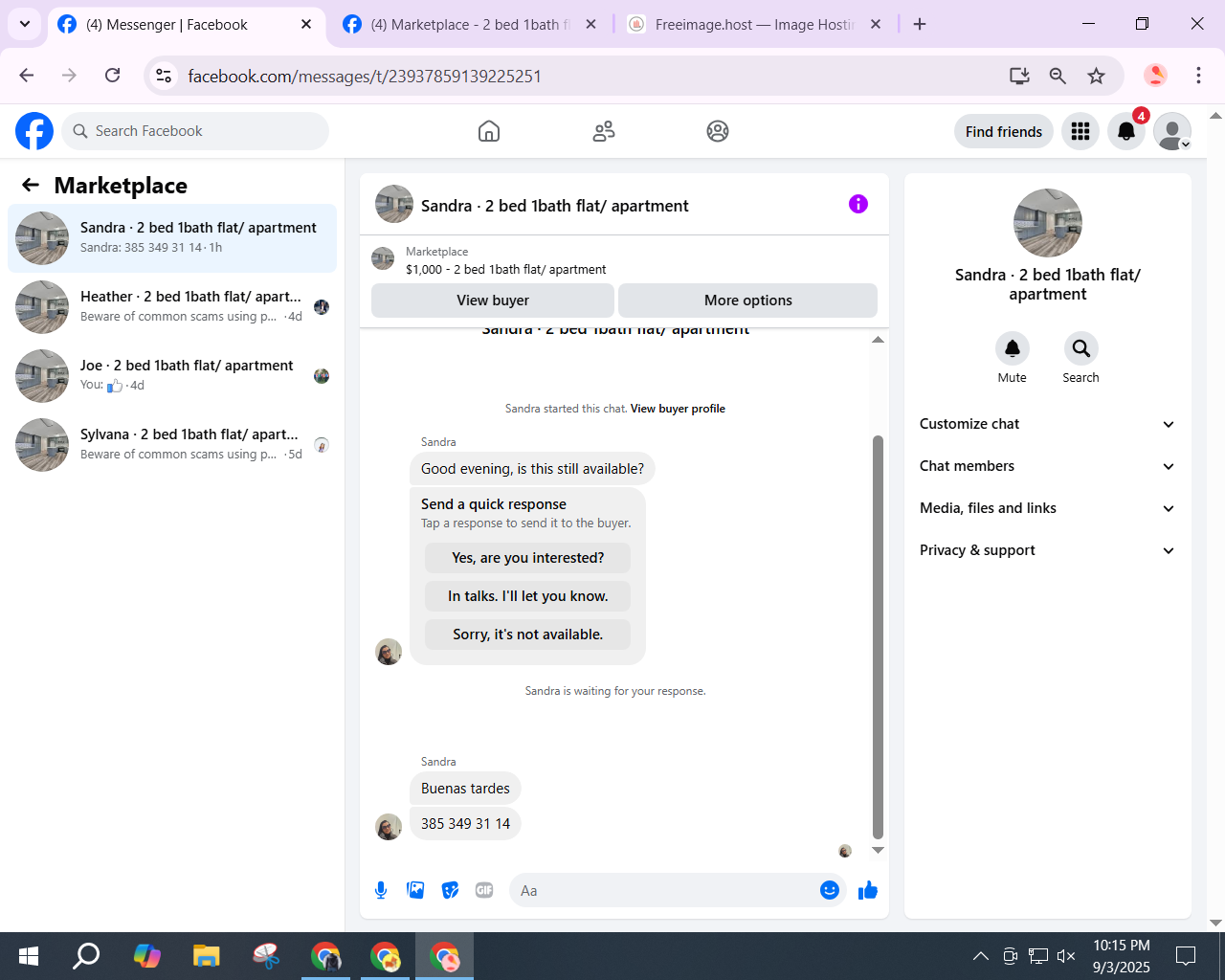
Task: Open the Friends icon in top navigation
Action: [604, 131]
